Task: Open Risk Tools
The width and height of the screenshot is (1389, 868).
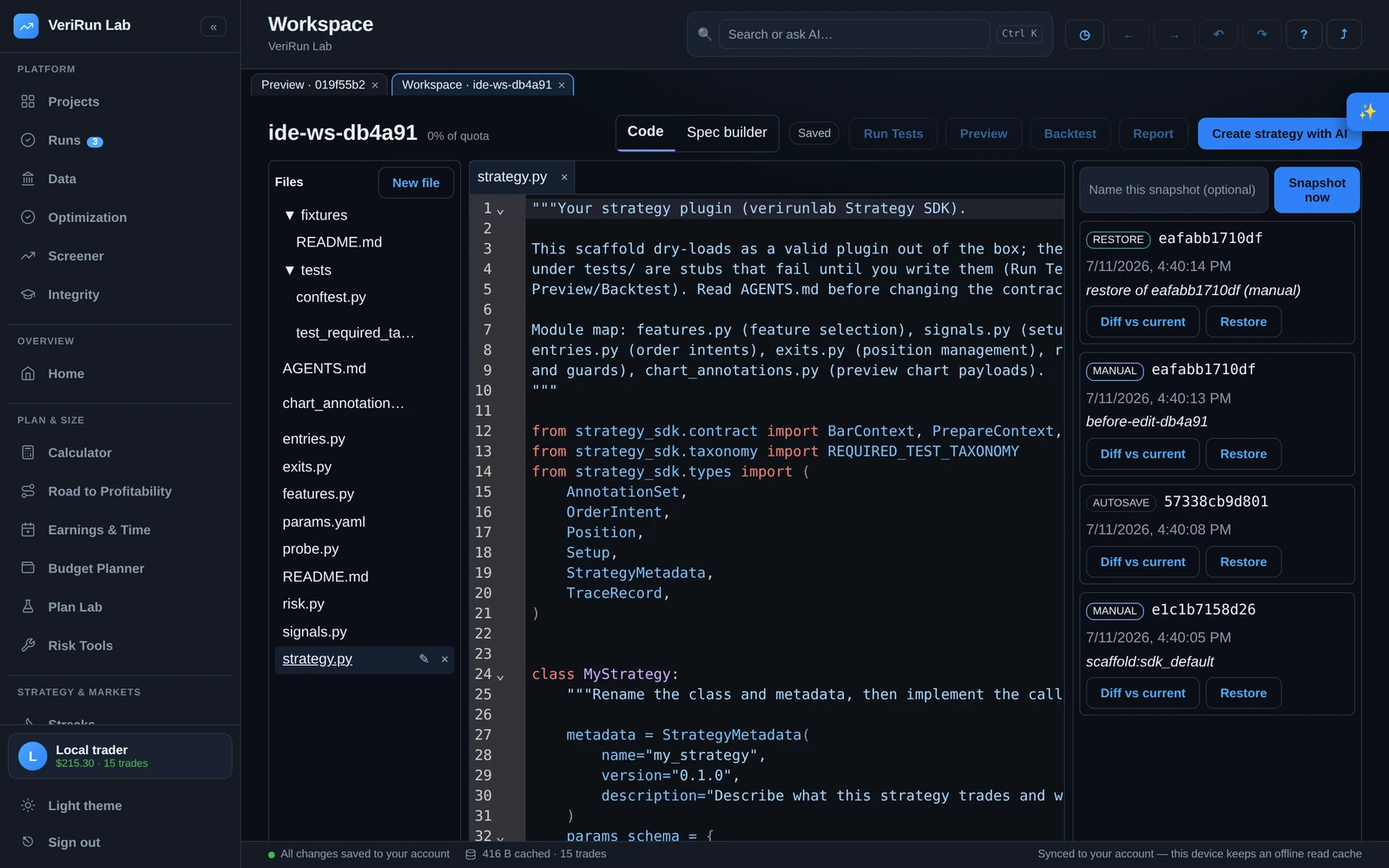Action: point(120,646)
